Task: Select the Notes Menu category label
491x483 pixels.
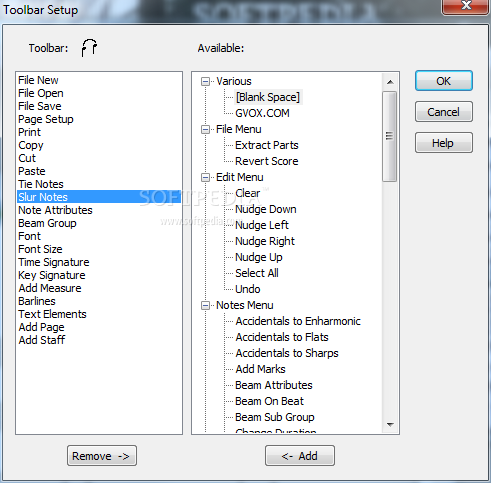Action: [x=245, y=305]
